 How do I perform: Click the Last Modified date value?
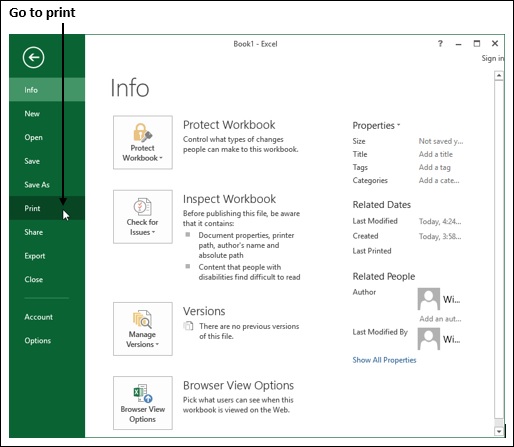(440, 221)
